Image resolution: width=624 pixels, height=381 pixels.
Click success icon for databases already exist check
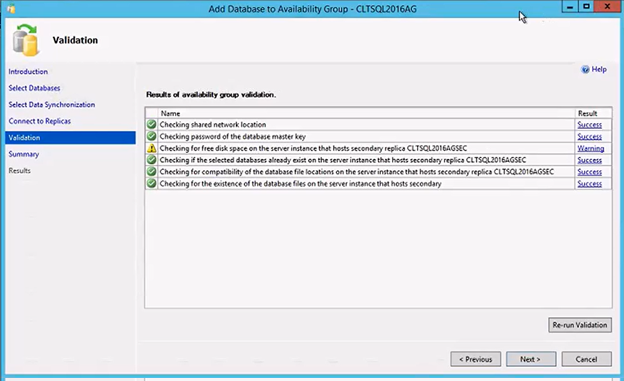(151, 160)
